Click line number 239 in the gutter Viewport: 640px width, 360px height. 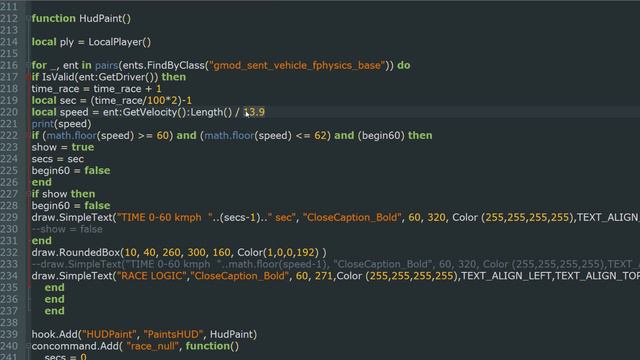click(9, 334)
